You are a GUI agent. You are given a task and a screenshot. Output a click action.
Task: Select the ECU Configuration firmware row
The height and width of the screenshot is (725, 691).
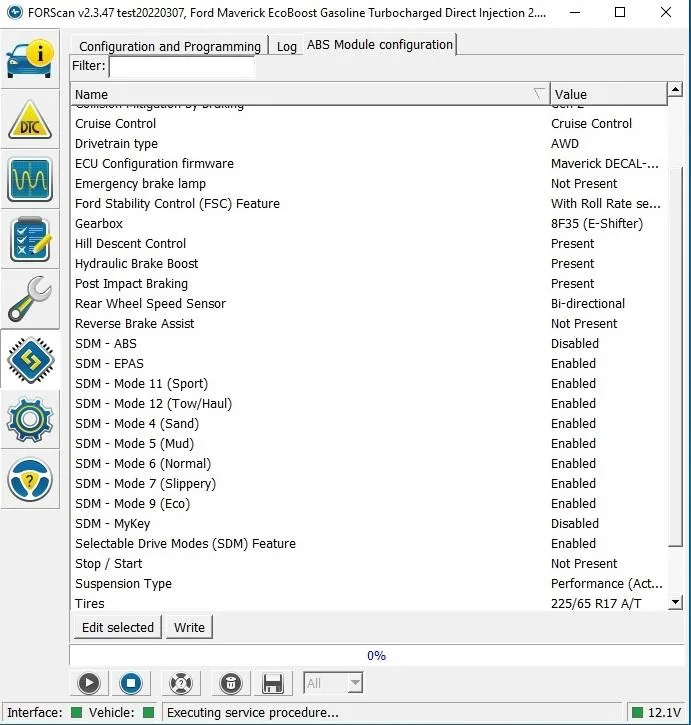click(x=369, y=163)
